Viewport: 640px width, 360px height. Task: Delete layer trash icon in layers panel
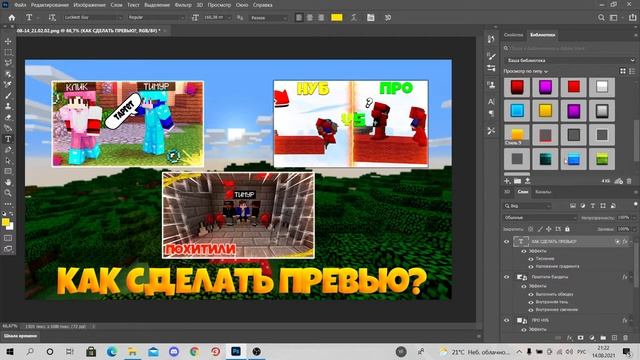(625, 338)
